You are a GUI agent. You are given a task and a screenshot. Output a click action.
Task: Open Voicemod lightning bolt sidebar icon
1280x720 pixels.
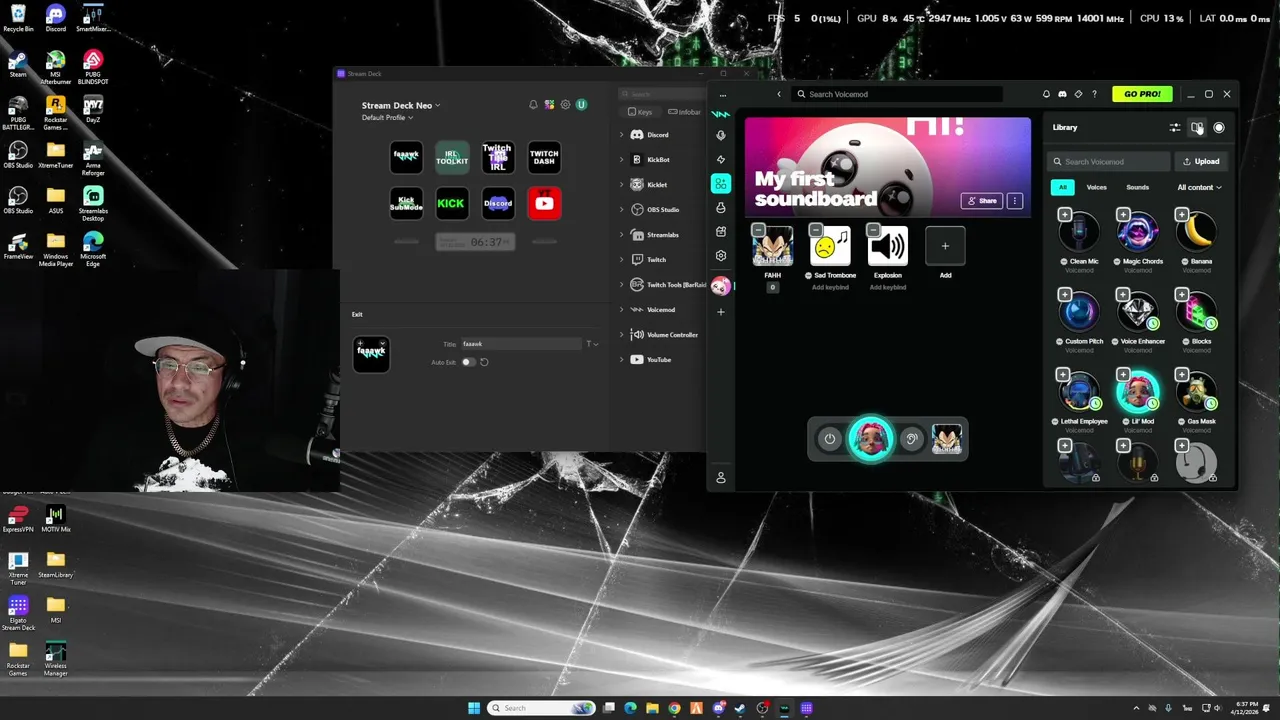720,159
